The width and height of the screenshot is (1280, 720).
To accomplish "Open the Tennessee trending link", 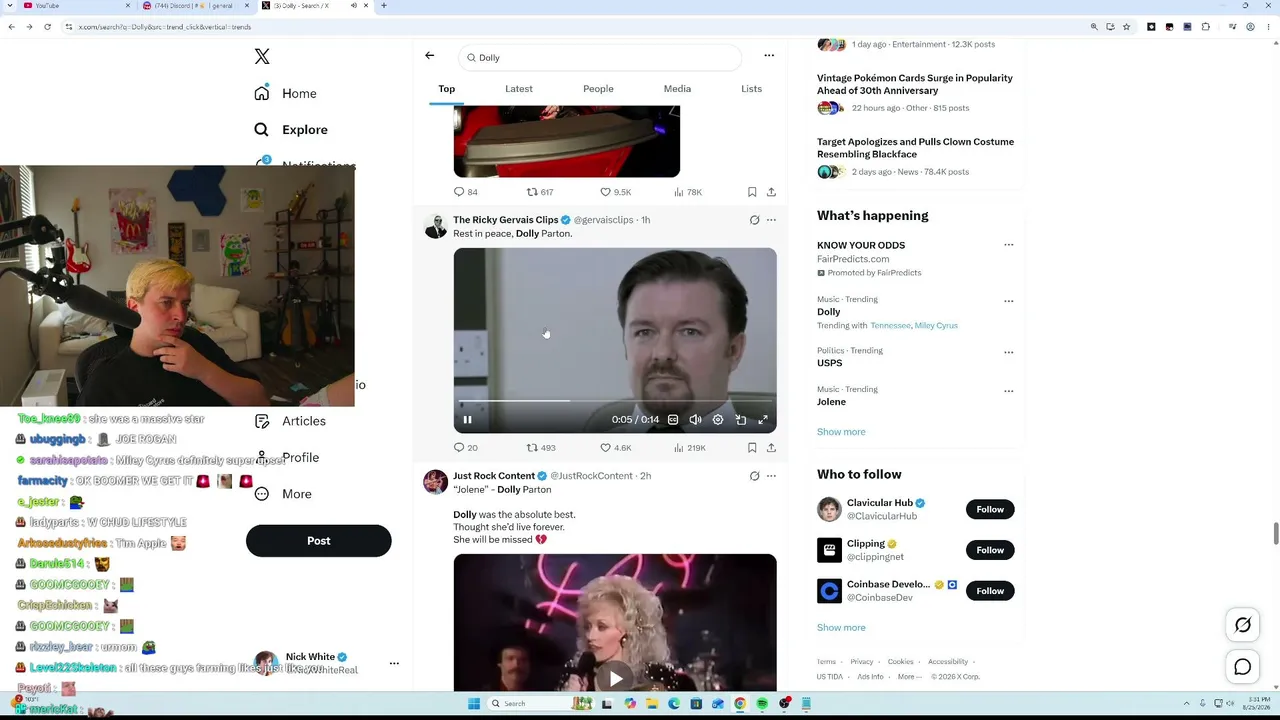I will click(890, 326).
